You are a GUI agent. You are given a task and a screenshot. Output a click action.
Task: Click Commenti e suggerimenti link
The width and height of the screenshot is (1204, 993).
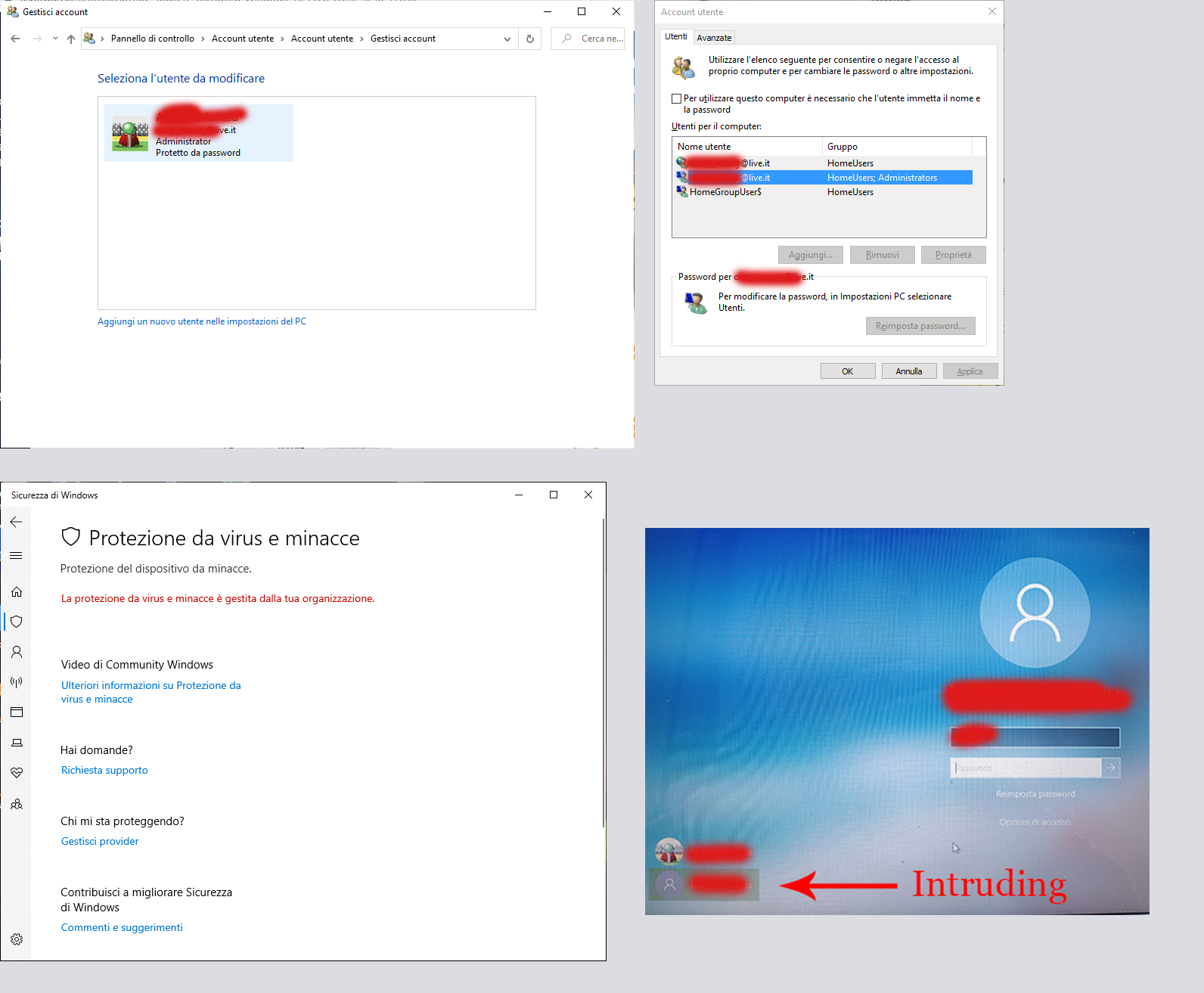coord(122,927)
